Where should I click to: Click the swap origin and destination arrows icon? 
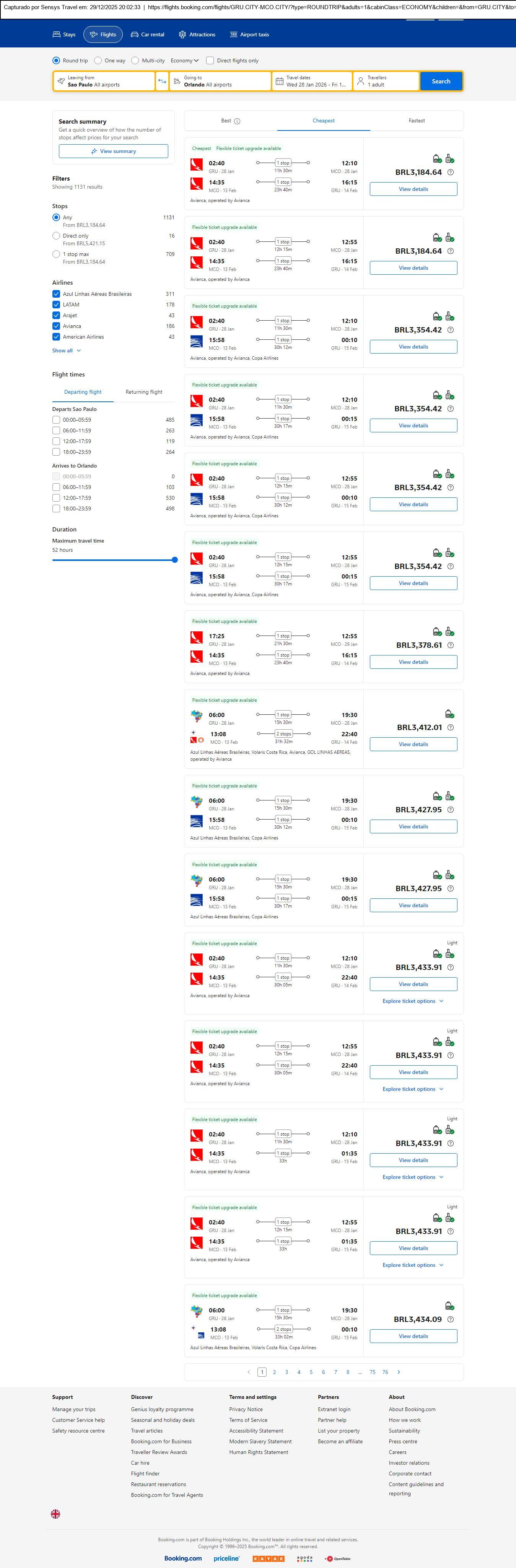point(162,81)
